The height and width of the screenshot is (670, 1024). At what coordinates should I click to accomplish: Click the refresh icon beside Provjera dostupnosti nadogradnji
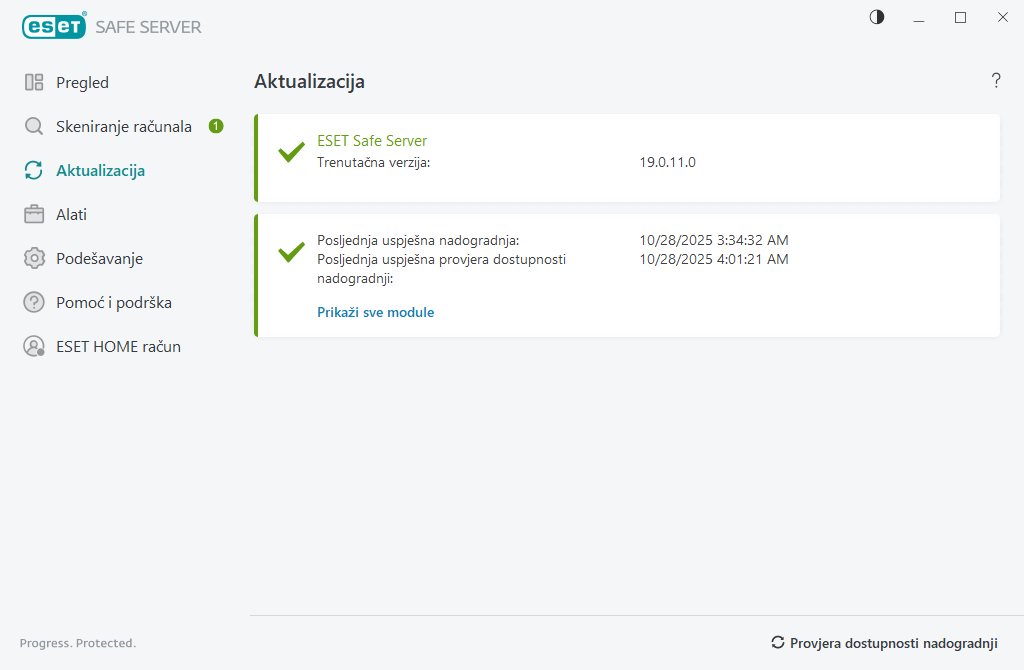tap(777, 644)
